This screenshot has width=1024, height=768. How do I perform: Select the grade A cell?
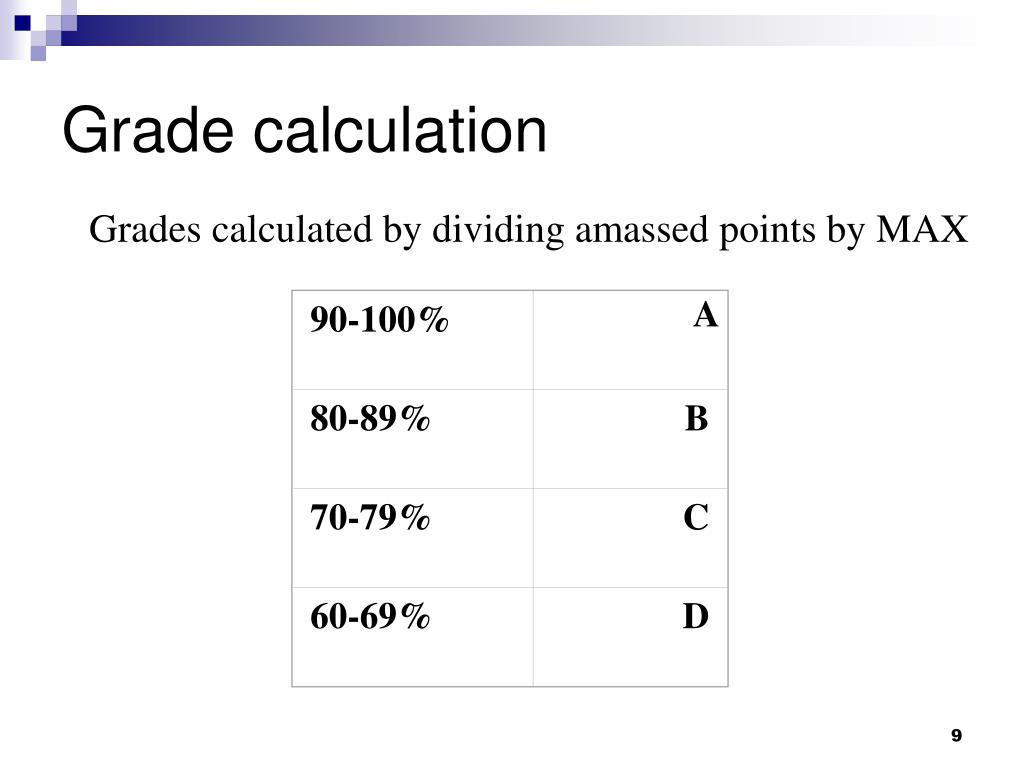(630, 340)
